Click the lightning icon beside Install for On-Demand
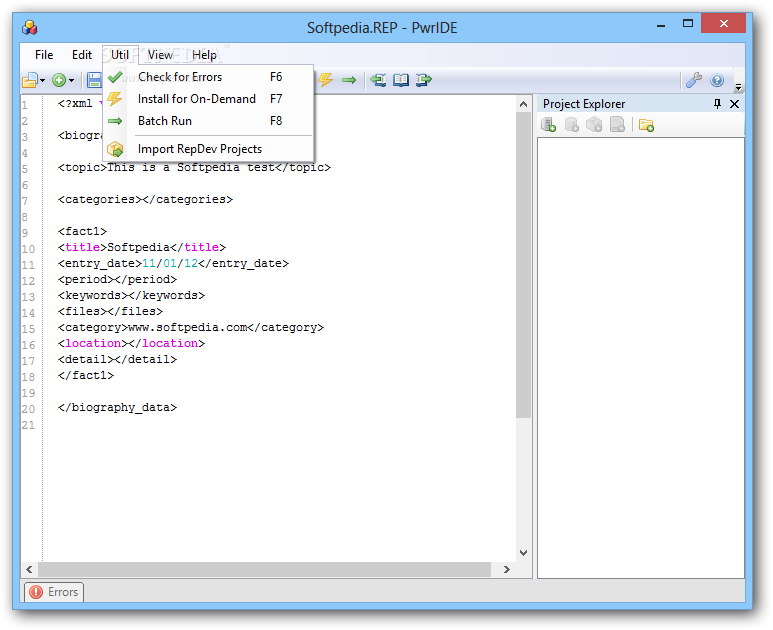Screen dimensions: 773x630 115,99
